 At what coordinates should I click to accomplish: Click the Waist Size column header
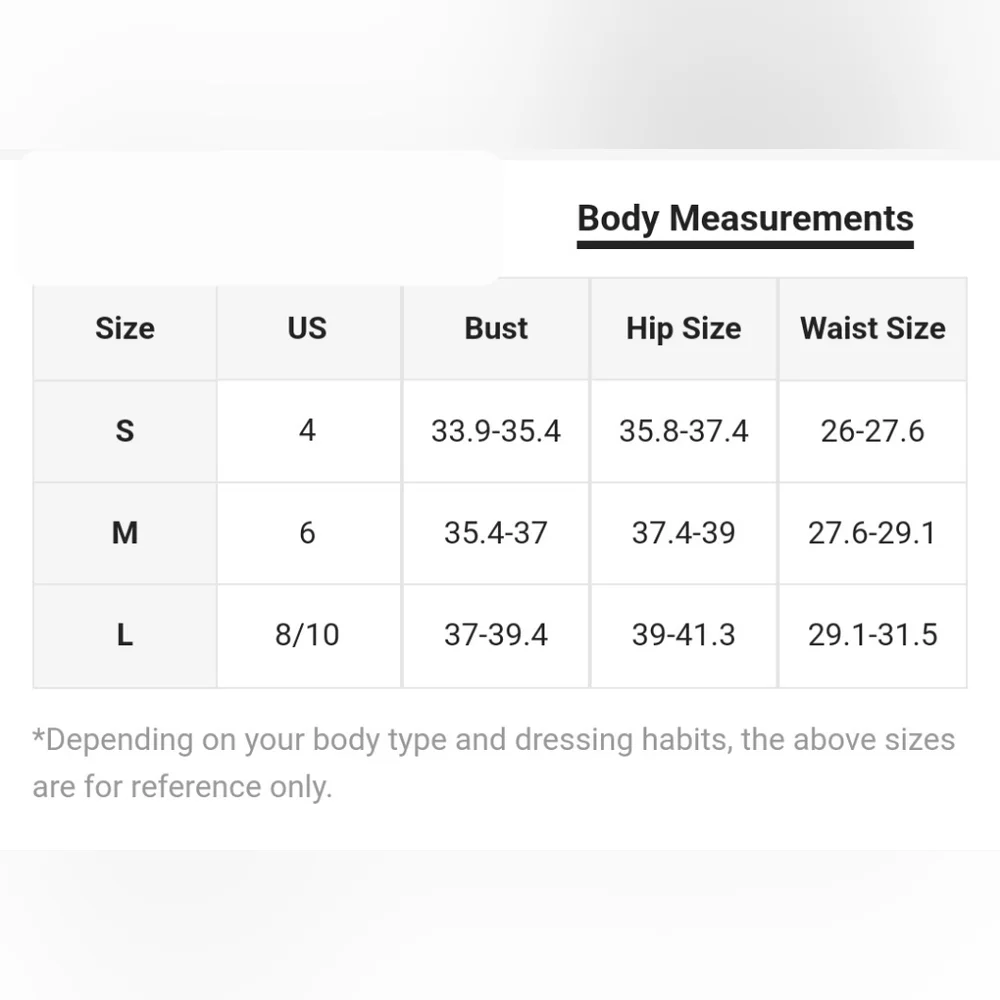pyautogui.click(x=872, y=329)
